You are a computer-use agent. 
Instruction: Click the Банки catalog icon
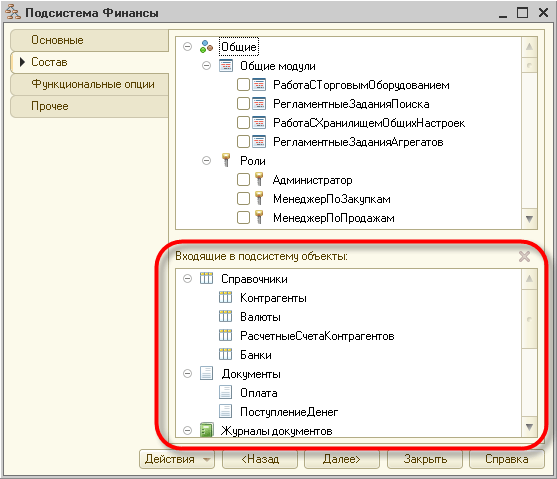225,354
